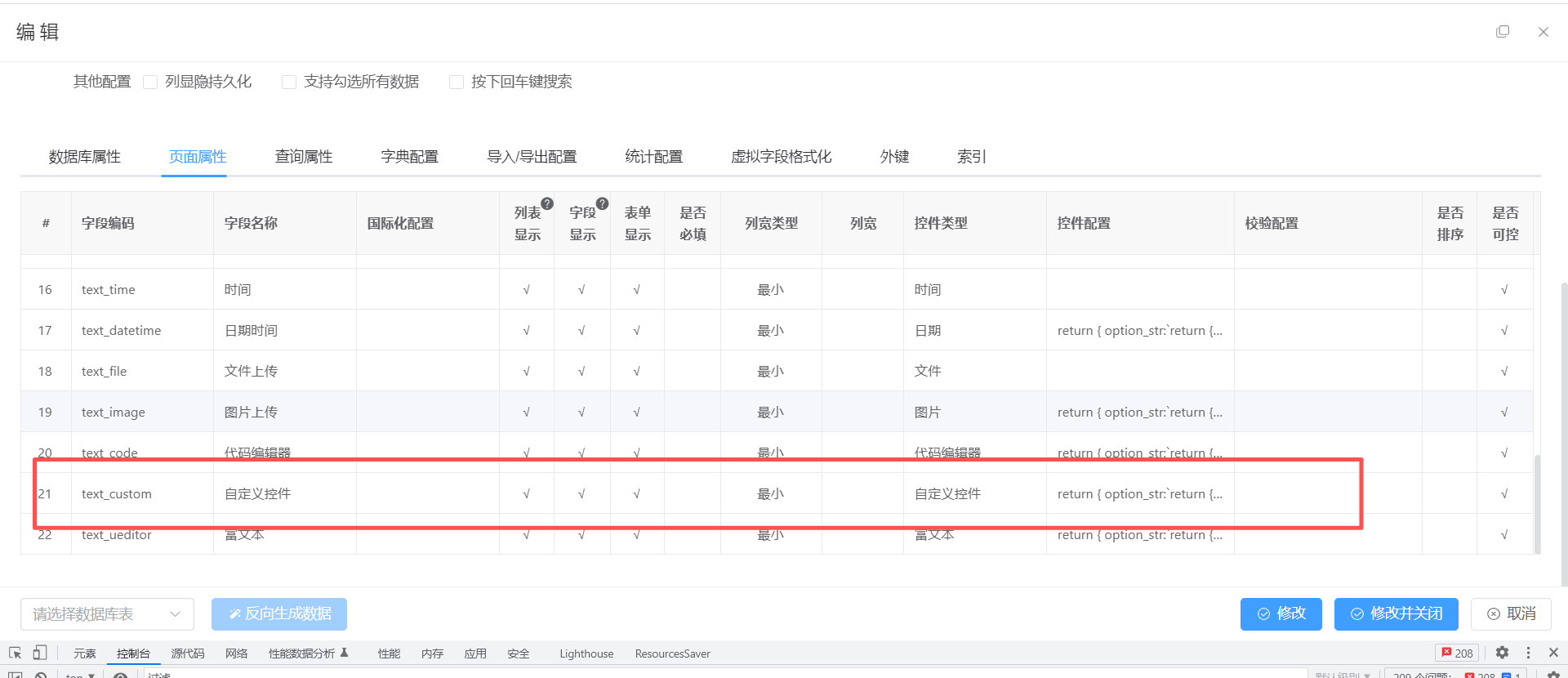Viewport: 1568px width, 678px height.
Task: Click the 控件配置 cell for text_datetime
Action: click(x=1139, y=330)
